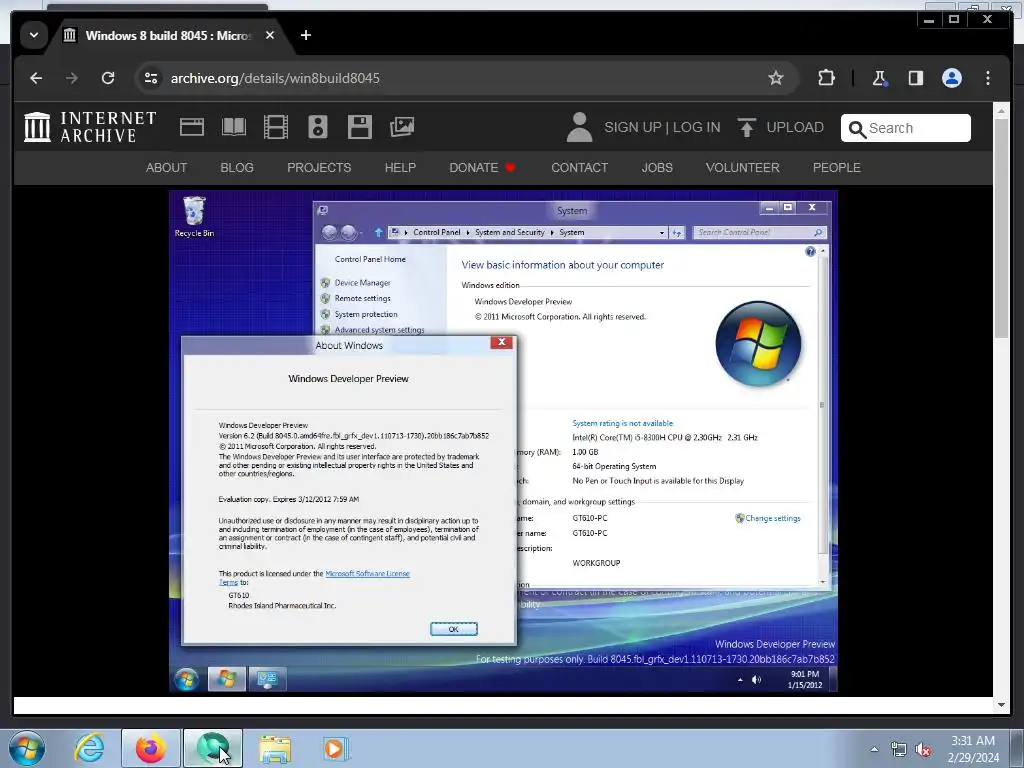
Task: Toggle the browser side panel
Action: coord(916,78)
